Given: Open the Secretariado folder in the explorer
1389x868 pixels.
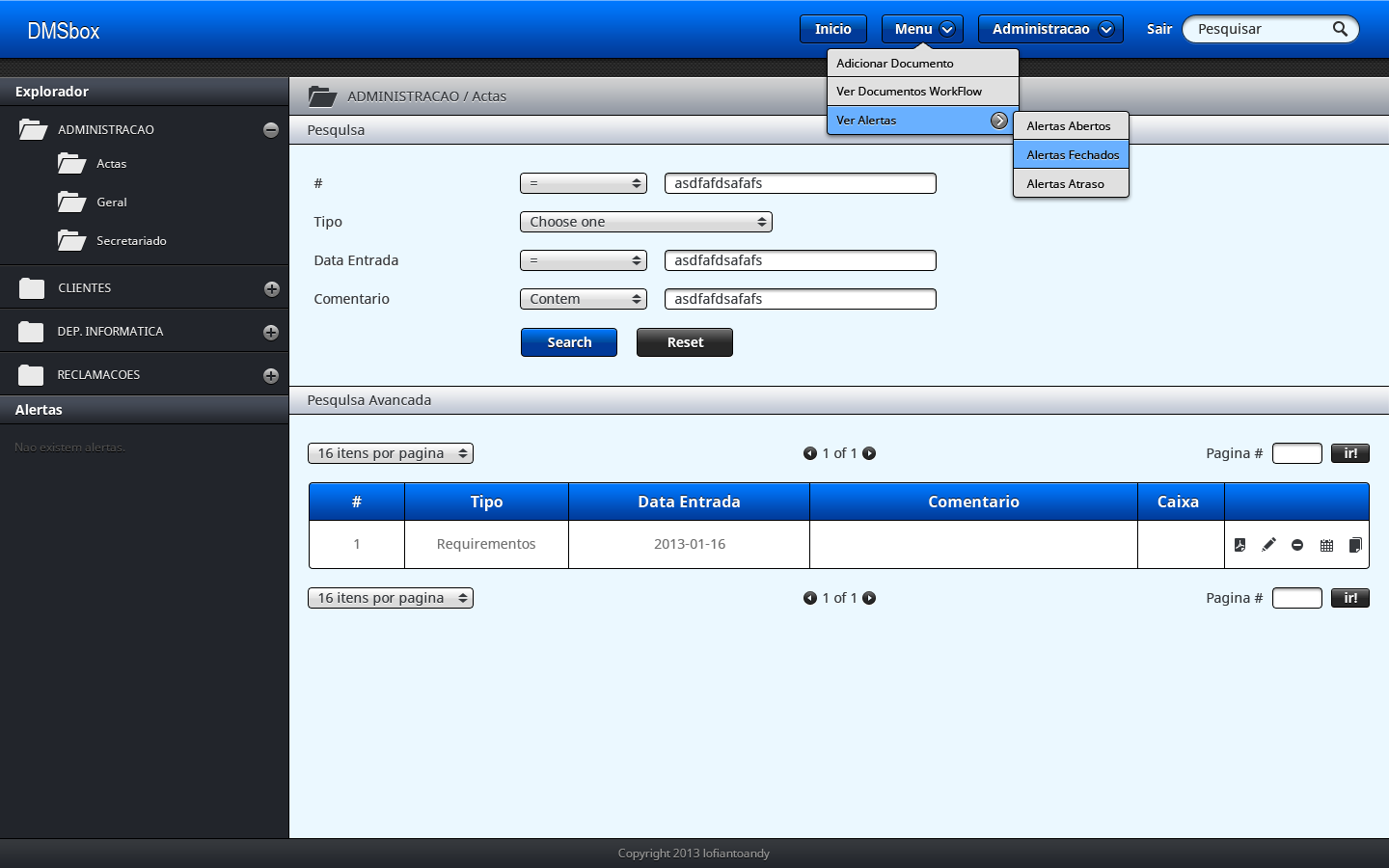Looking at the screenshot, I should [131, 241].
